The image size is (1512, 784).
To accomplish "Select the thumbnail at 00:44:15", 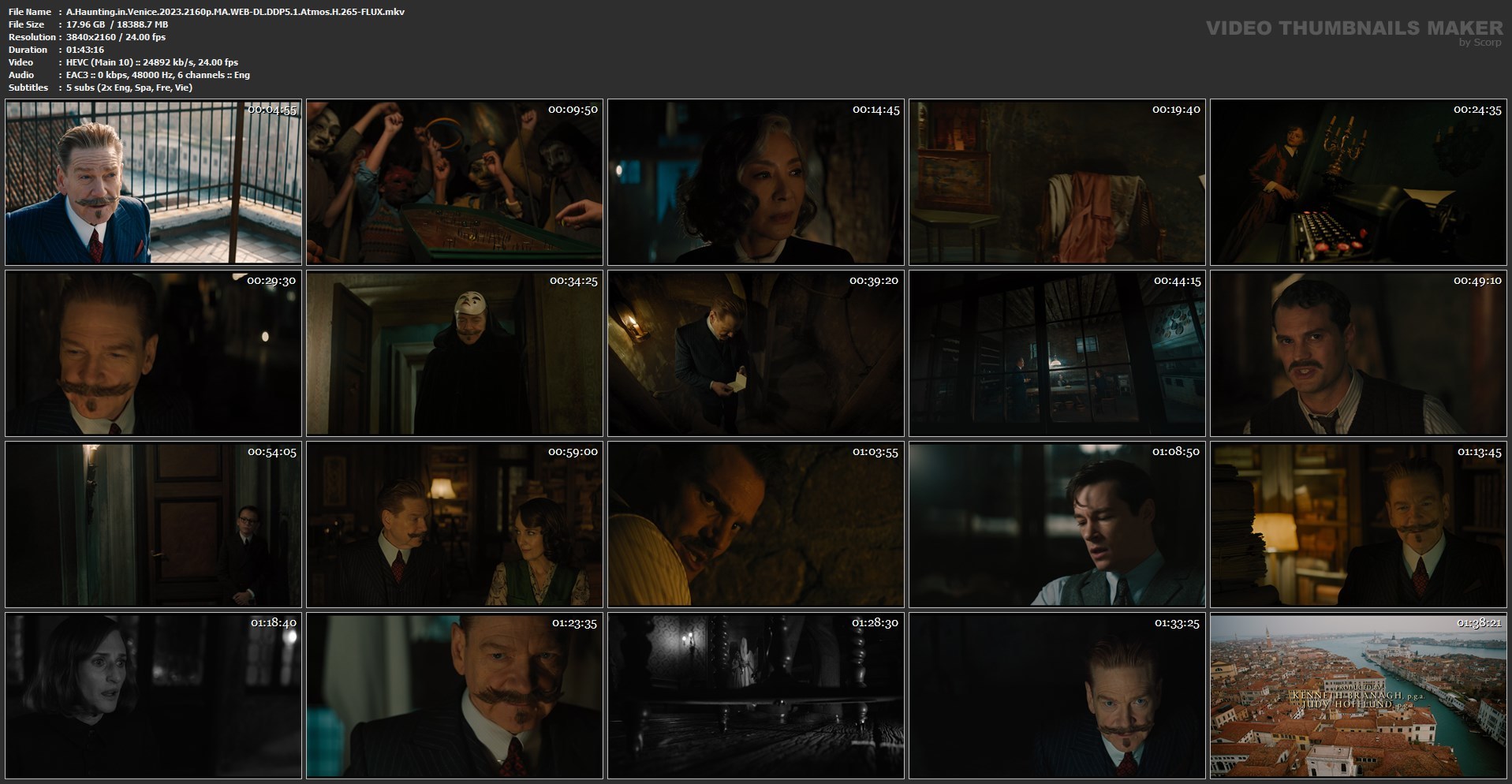I will pyautogui.click(x=1057, y=353).
